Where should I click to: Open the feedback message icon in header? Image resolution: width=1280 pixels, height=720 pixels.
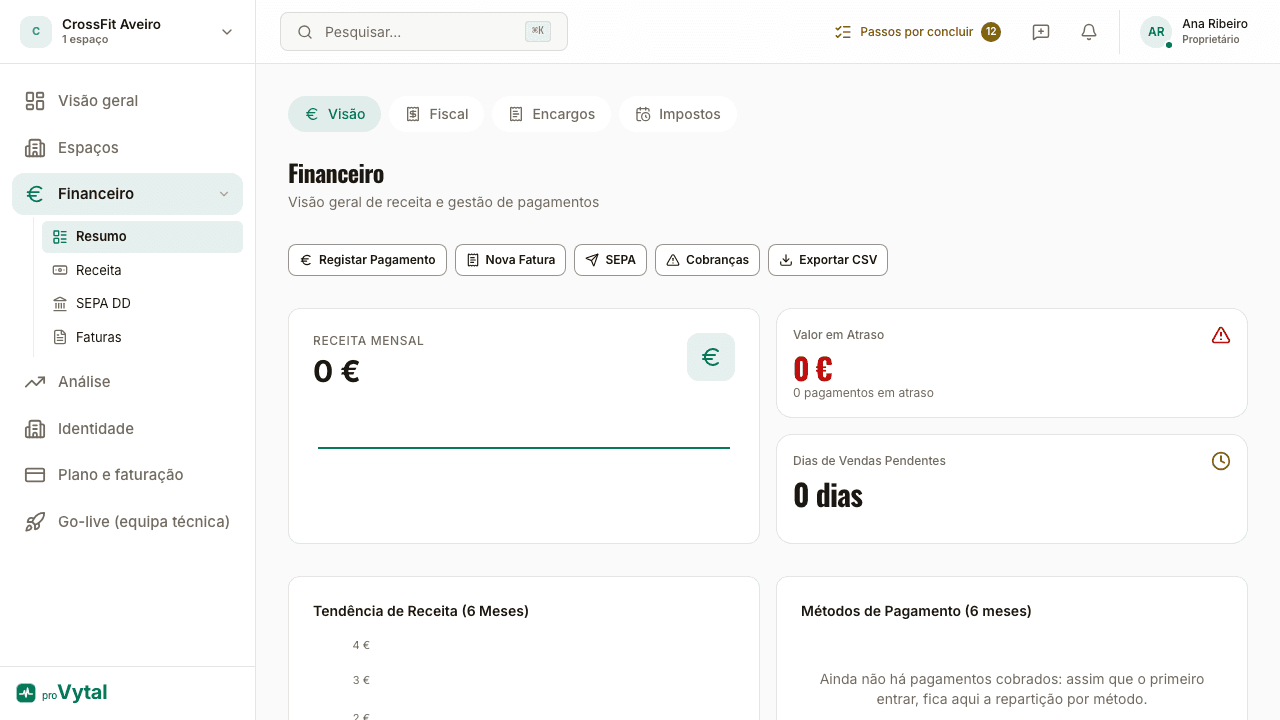pyautogui.click(x=1041, y=32)
